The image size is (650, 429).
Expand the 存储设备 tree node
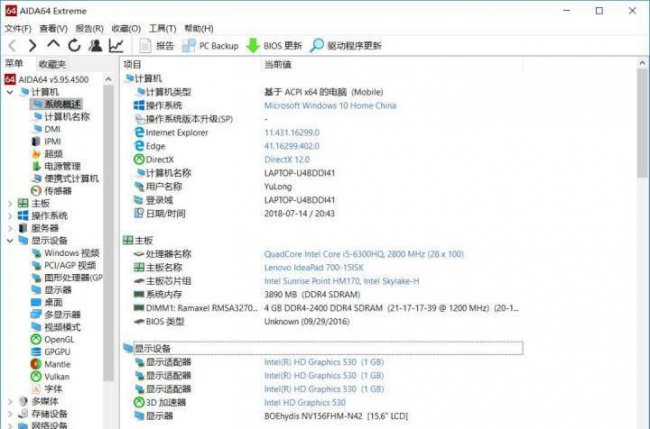pyautogui.click(x=10, y=414)
